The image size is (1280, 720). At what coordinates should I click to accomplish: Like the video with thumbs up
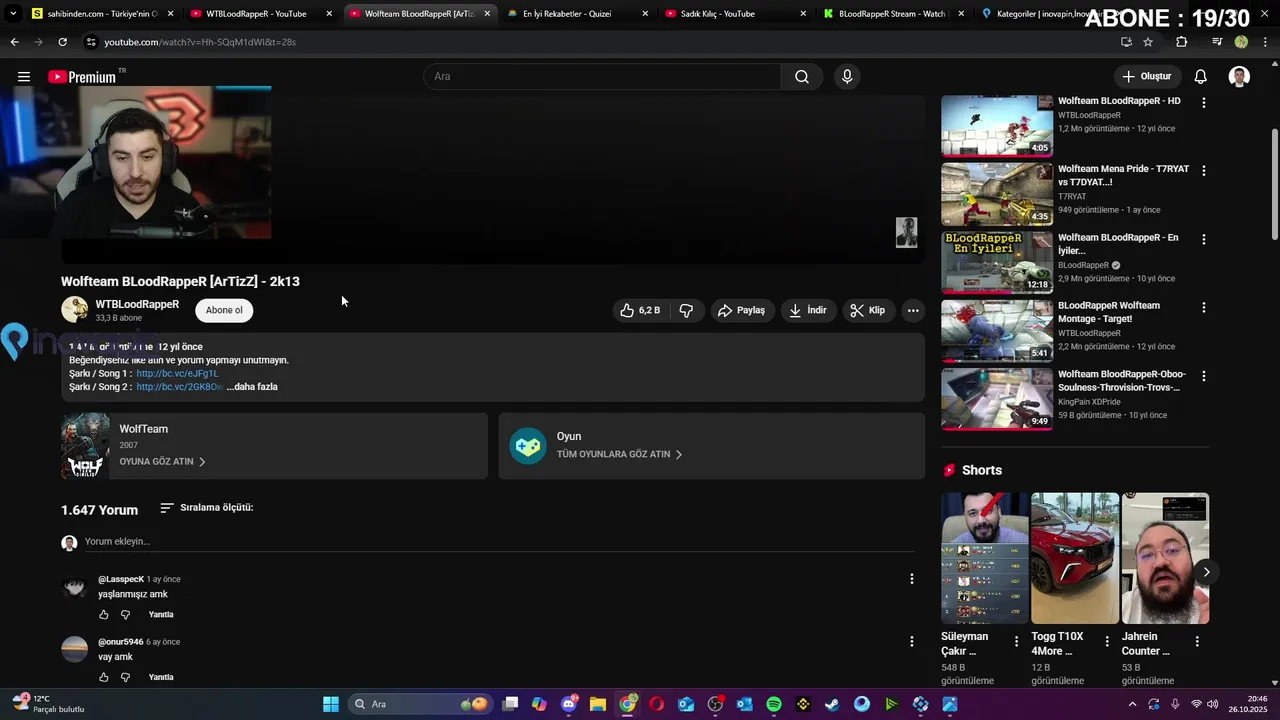tap(640, 311)
